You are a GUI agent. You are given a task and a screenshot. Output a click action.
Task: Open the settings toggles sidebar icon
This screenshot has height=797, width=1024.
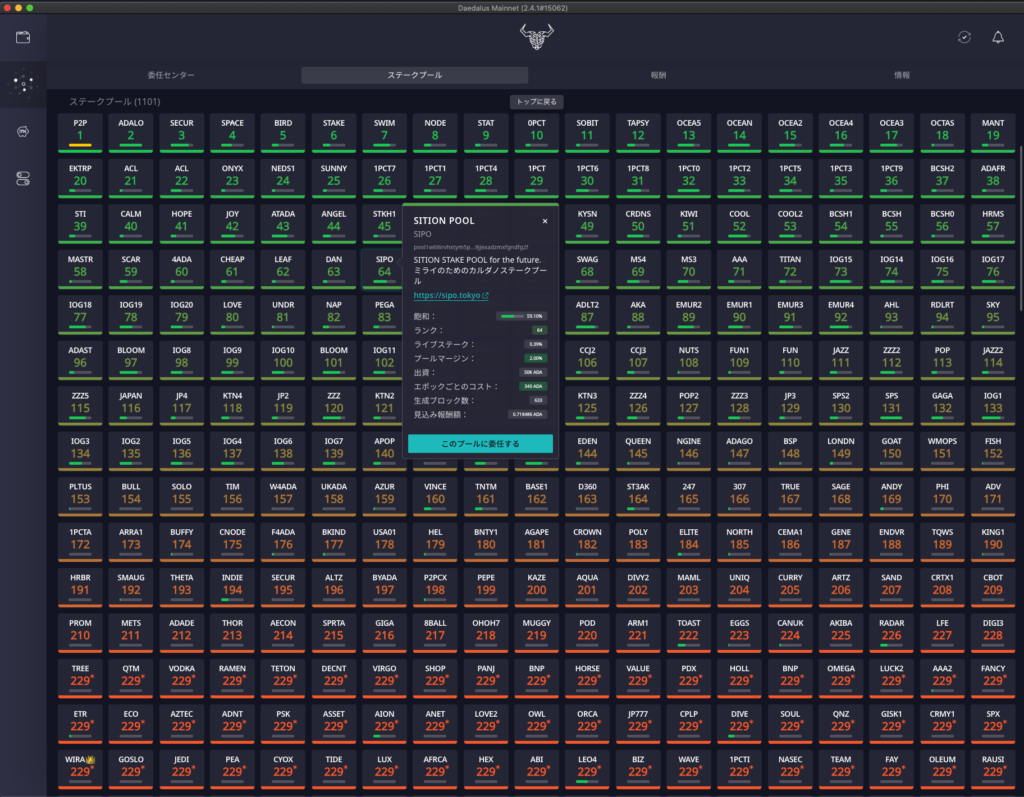click(x=23, y=178)
